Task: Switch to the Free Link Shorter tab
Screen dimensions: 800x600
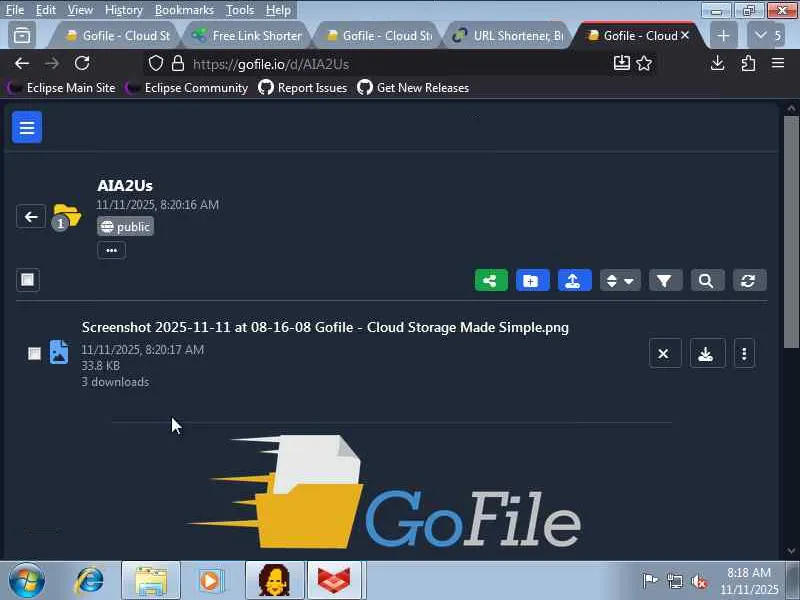Action: pyautogui.click(x=247, y=36)
